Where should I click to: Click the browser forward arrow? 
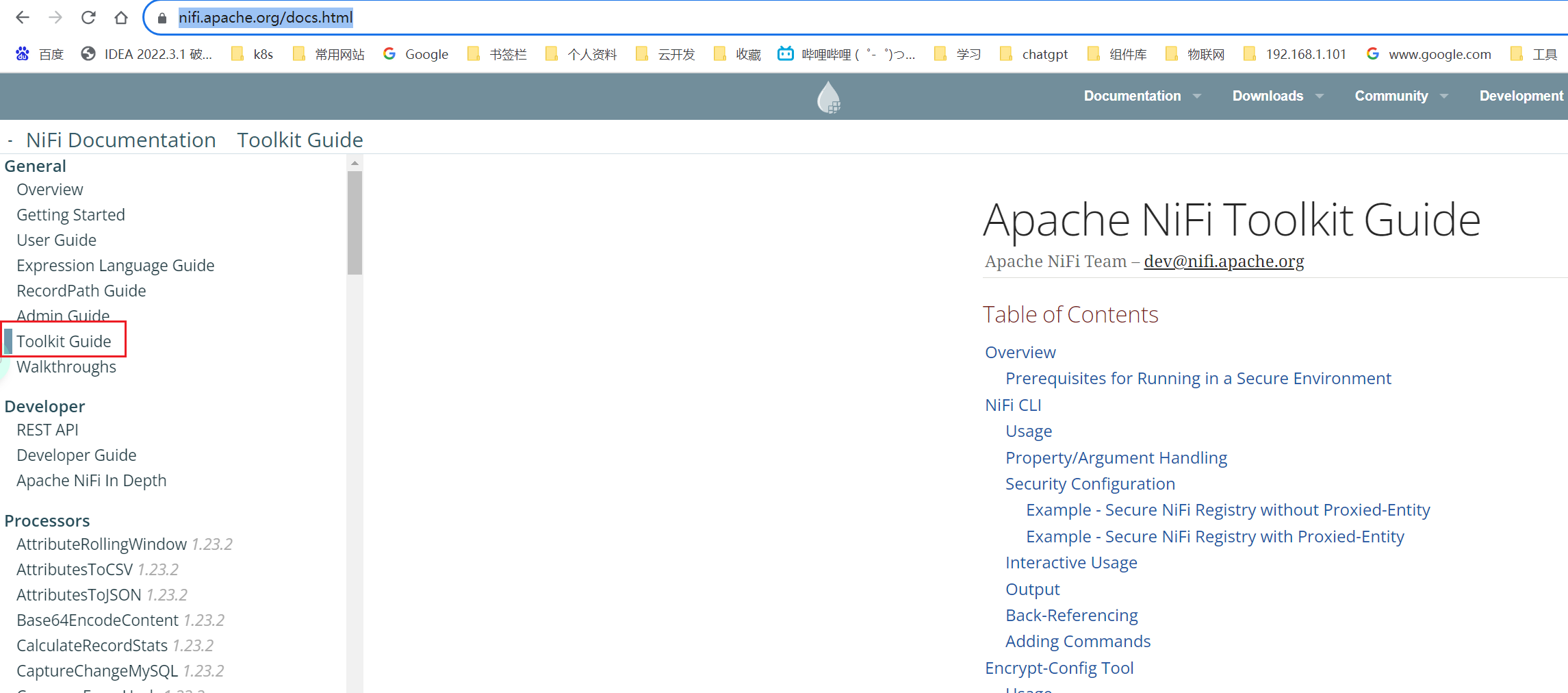[55, 18]
